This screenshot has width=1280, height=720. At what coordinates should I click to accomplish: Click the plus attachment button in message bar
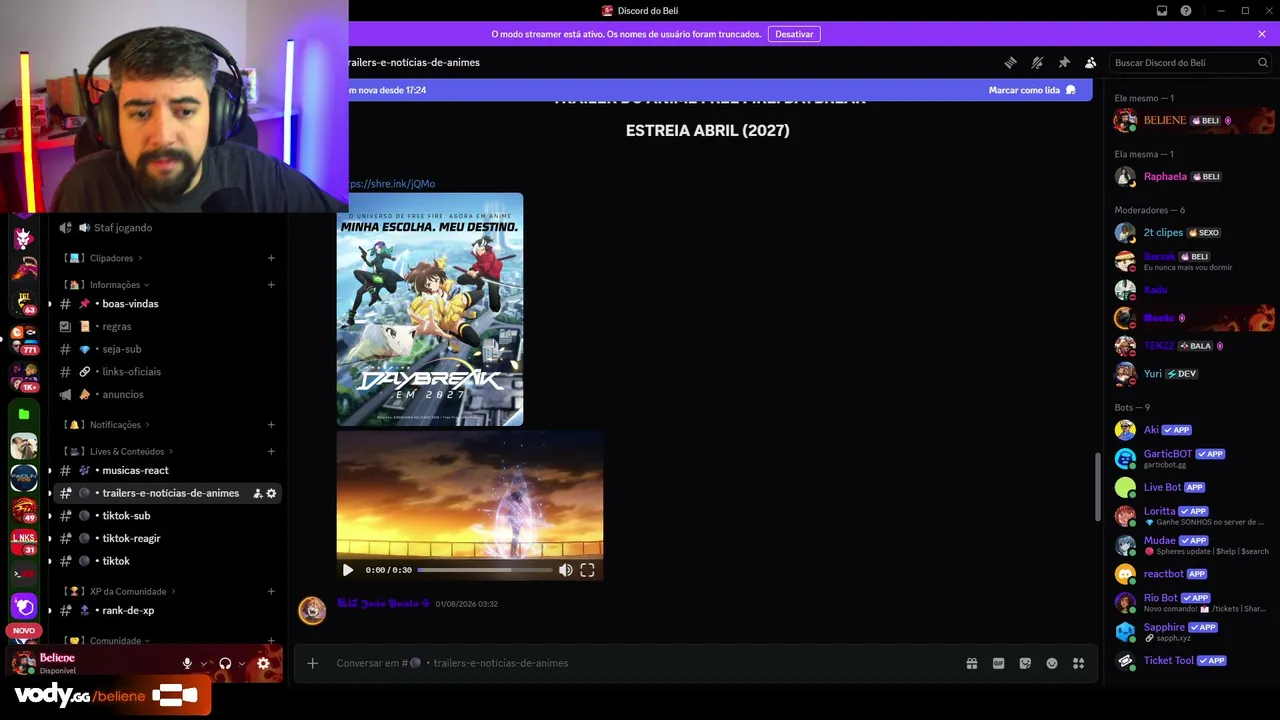[312, 663]
